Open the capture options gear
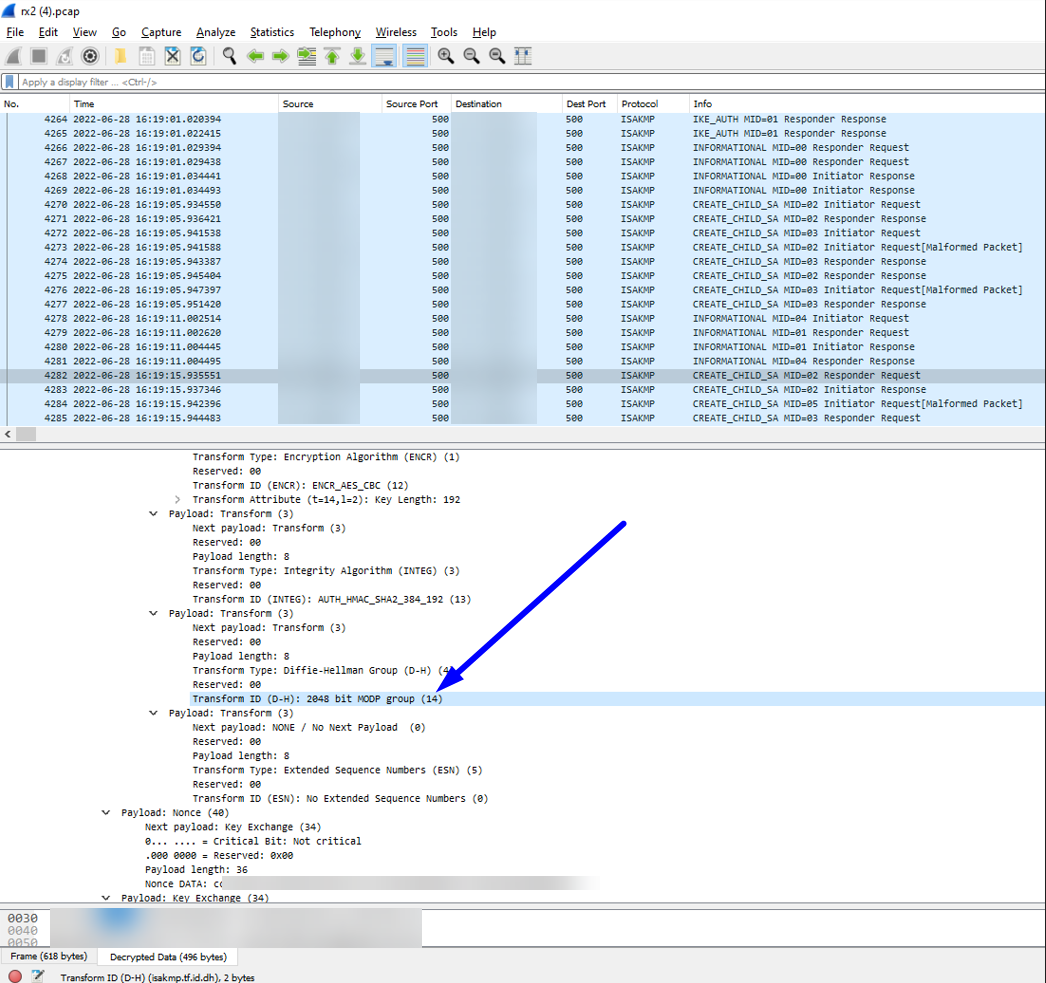 pyautogui.click(x=89, y=56)
